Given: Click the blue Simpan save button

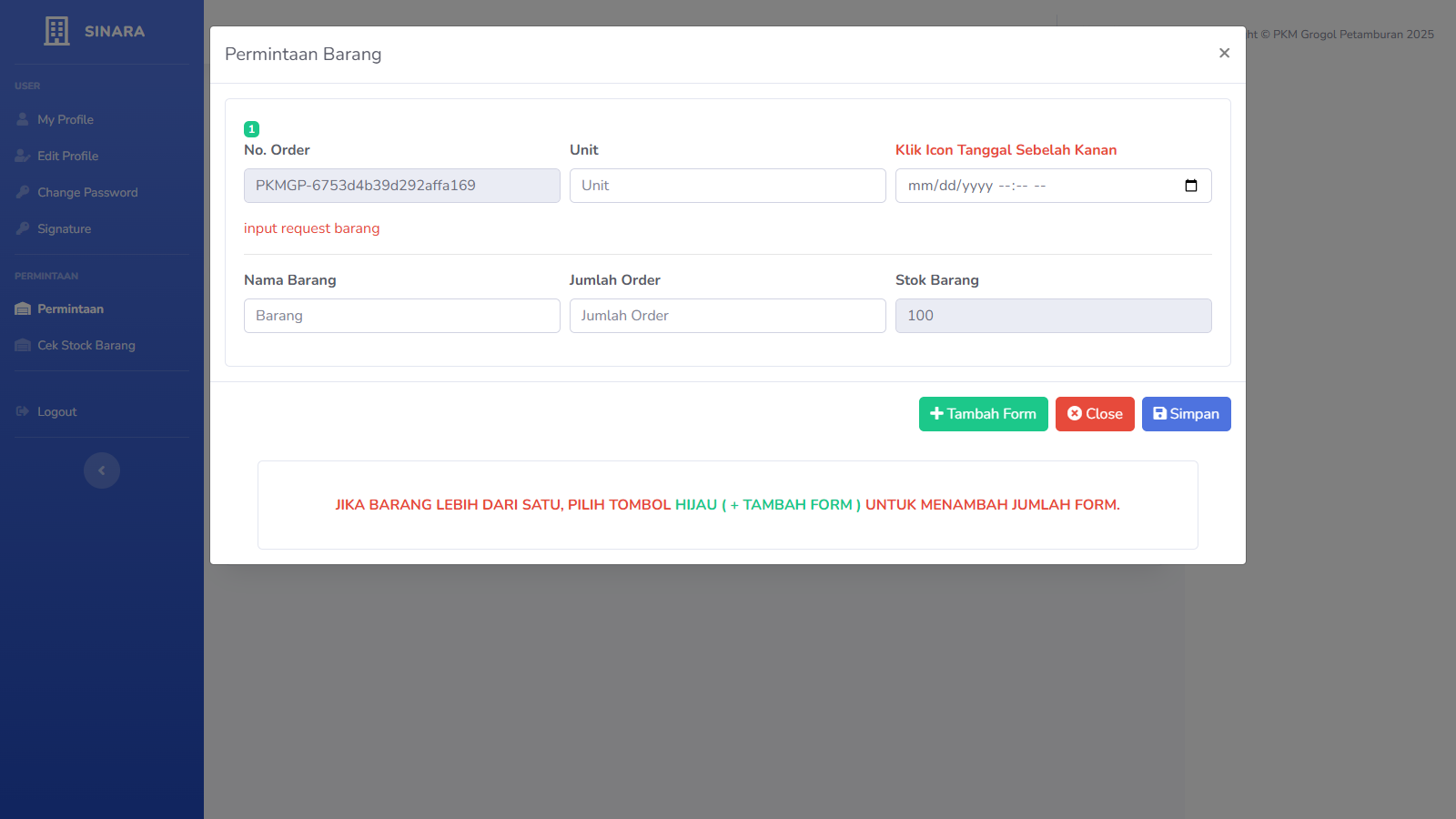Looking at the screenshot, I should pyautogui.click(x=1186, y=414).
